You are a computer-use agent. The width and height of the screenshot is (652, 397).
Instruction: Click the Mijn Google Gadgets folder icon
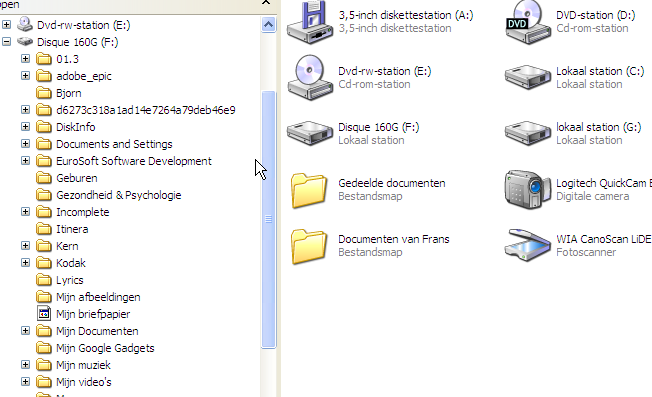[x=44, y=348]
